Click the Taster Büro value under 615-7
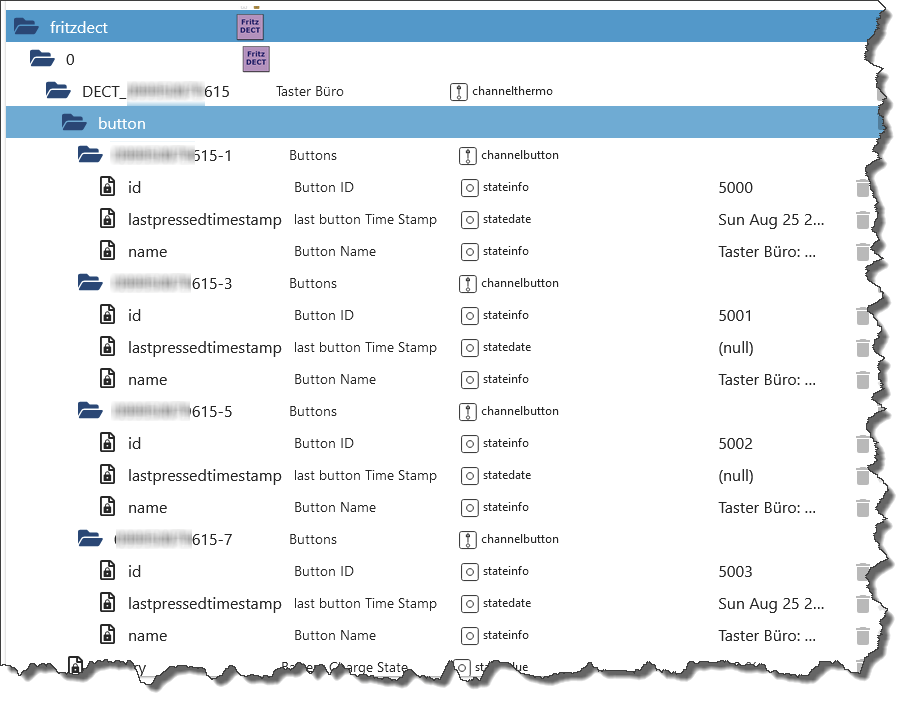This screenshot has height=704, width=911. [x=767, y=635]
